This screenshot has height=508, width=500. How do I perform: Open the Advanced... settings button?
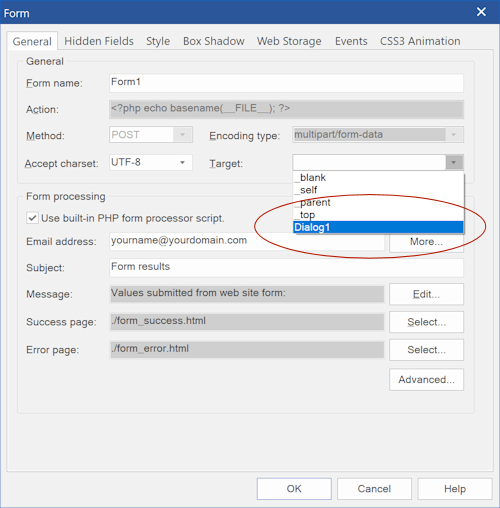point(426,379)
